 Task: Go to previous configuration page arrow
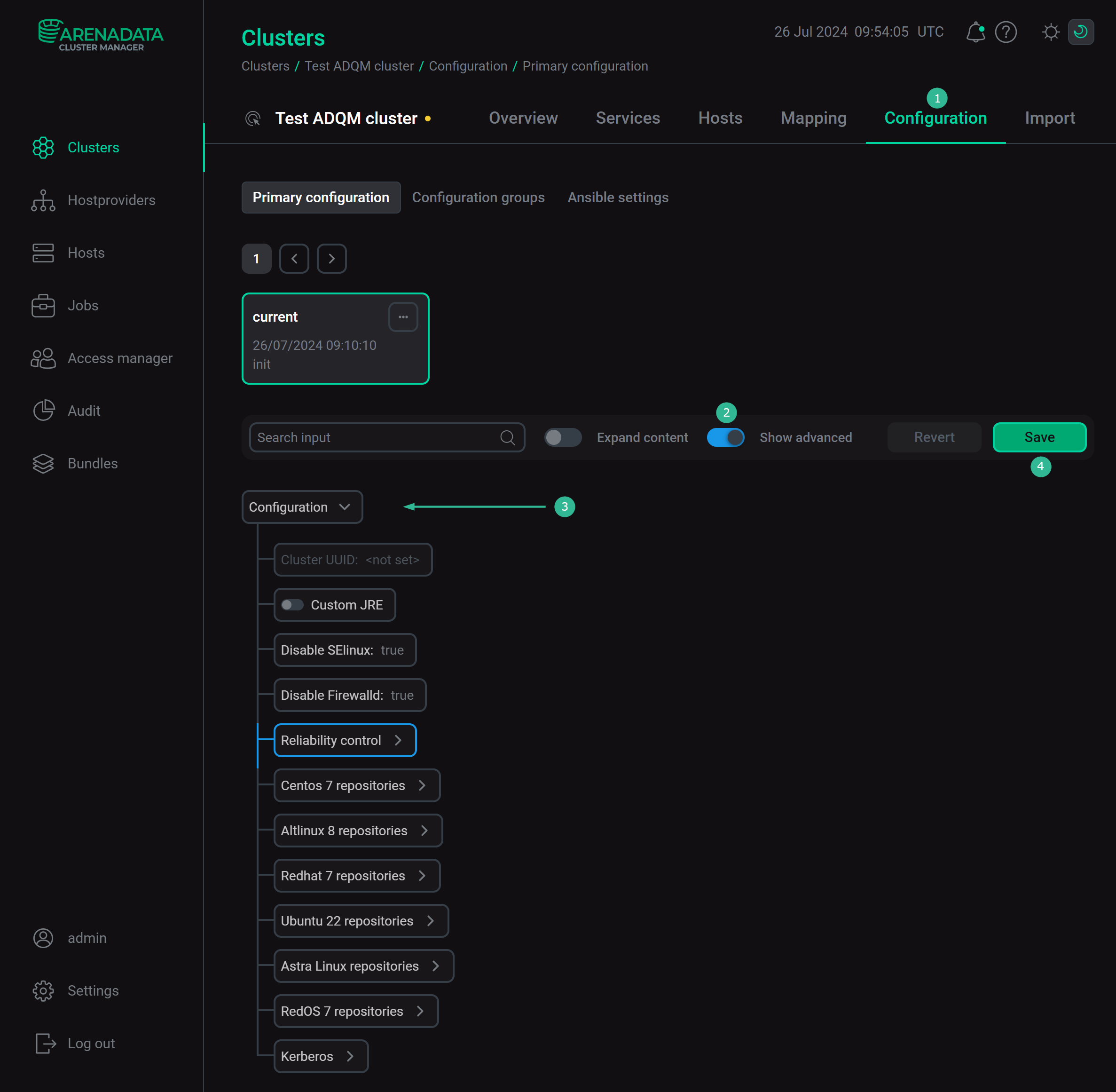[294, 259]
